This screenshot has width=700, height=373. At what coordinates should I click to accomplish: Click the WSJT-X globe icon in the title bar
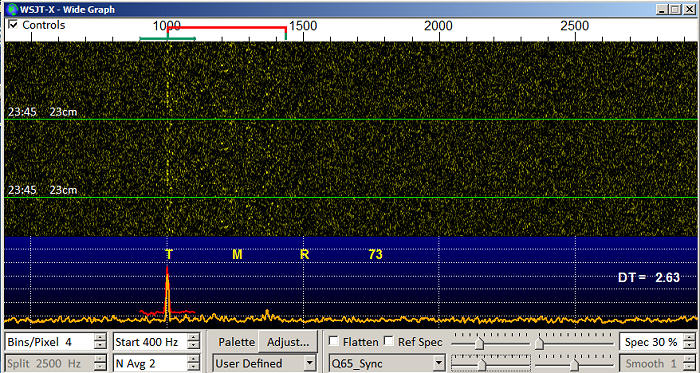click(12, 9)
